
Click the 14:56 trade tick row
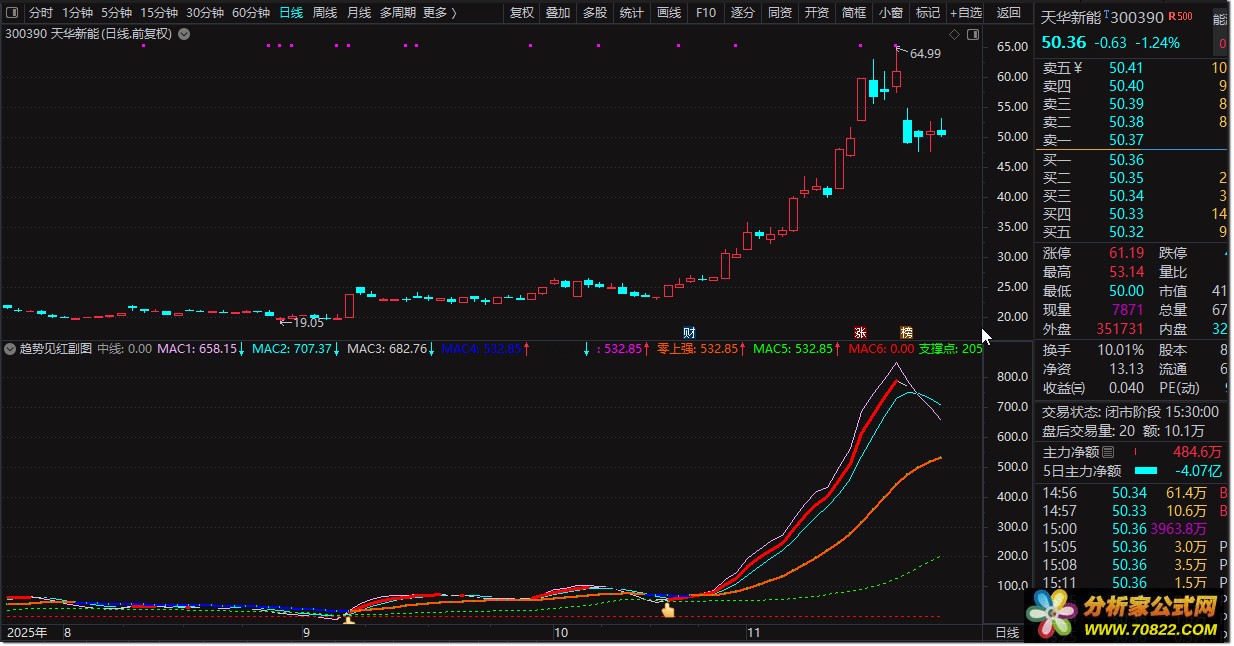tap(1133, 493)
